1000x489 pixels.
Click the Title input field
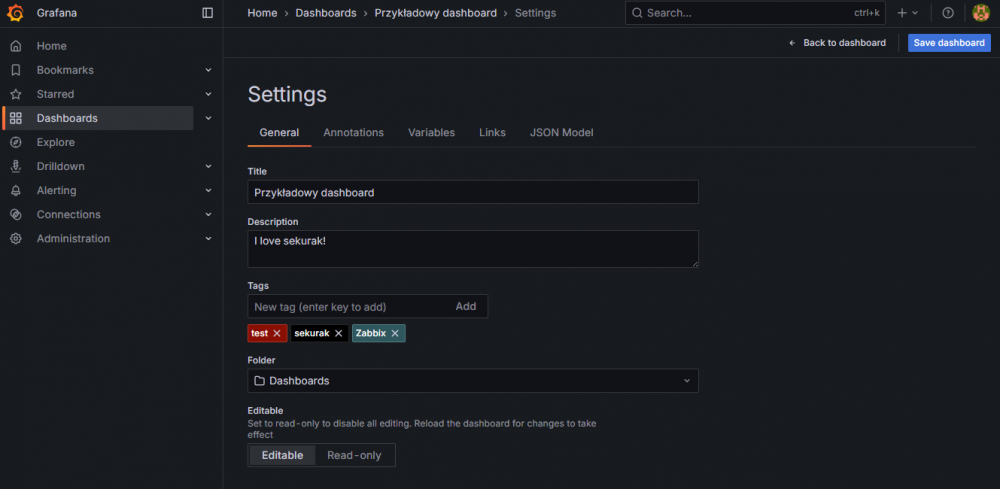point(472,192)
